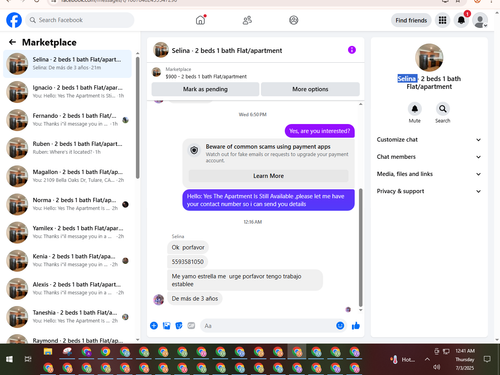Open Ruben conversation in list

coord(68,148)
